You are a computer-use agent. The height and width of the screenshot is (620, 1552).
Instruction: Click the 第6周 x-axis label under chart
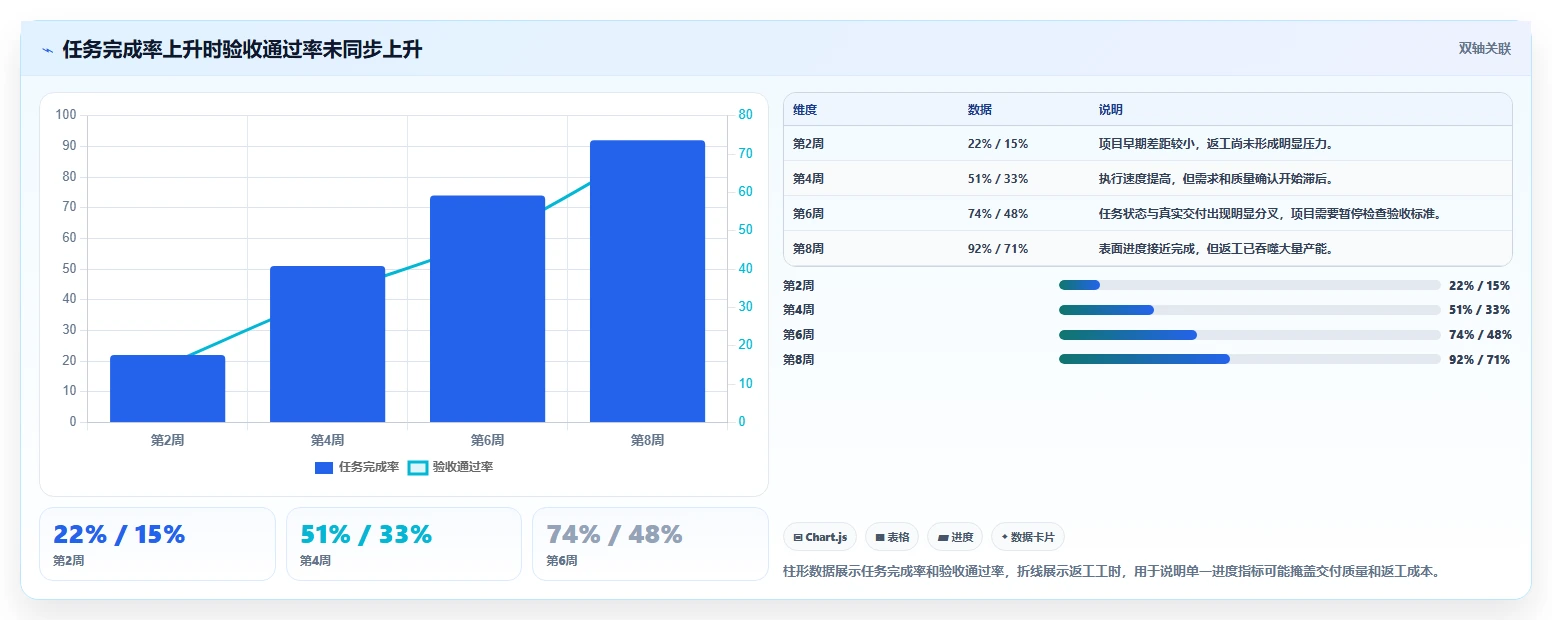click(487, 440)
